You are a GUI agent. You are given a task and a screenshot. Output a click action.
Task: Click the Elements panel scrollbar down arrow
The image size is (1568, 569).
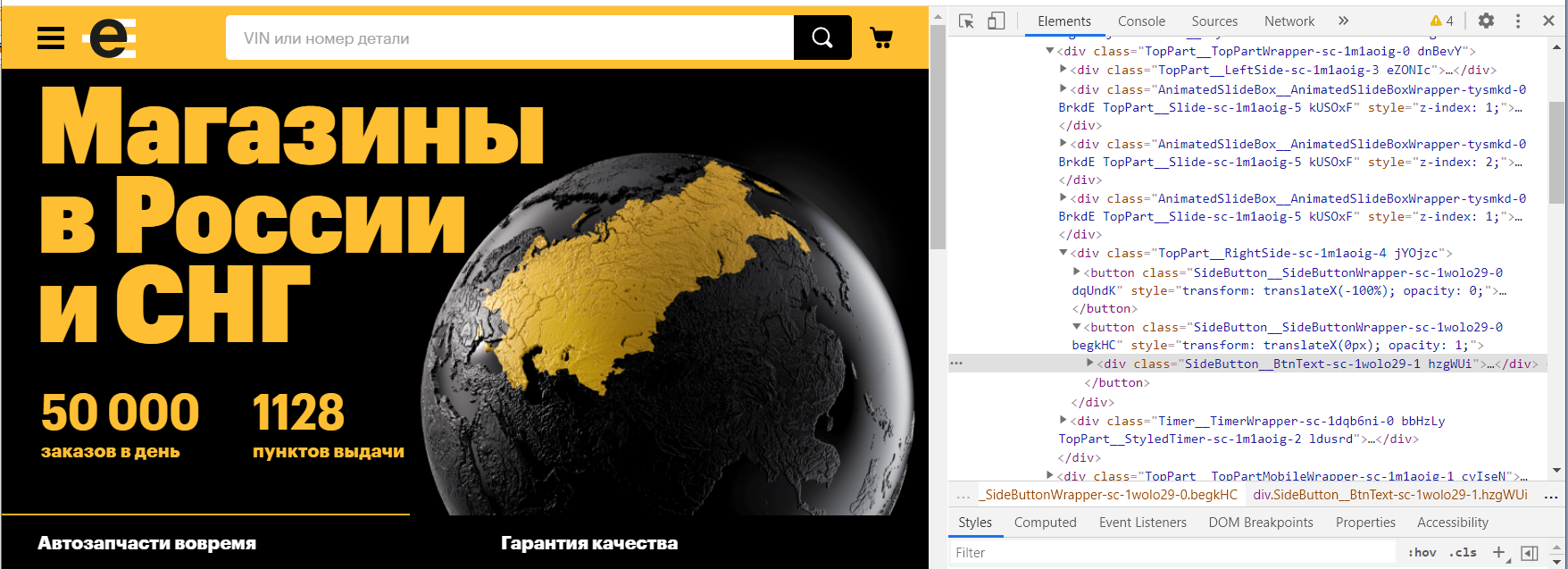point(1557,471)
